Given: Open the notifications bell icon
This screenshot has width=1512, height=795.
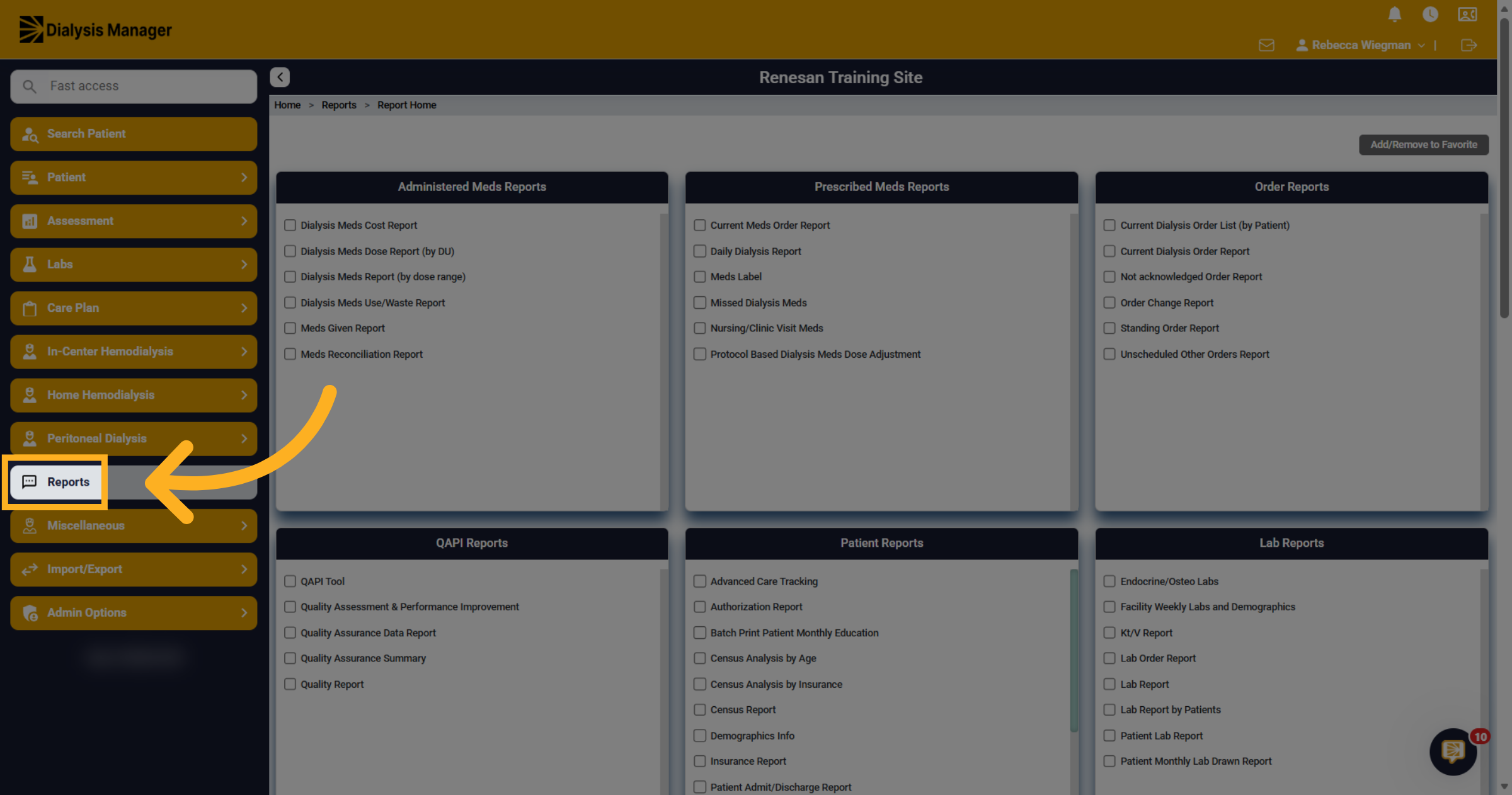Looking at the screenshot, I should pos(1395,14).
